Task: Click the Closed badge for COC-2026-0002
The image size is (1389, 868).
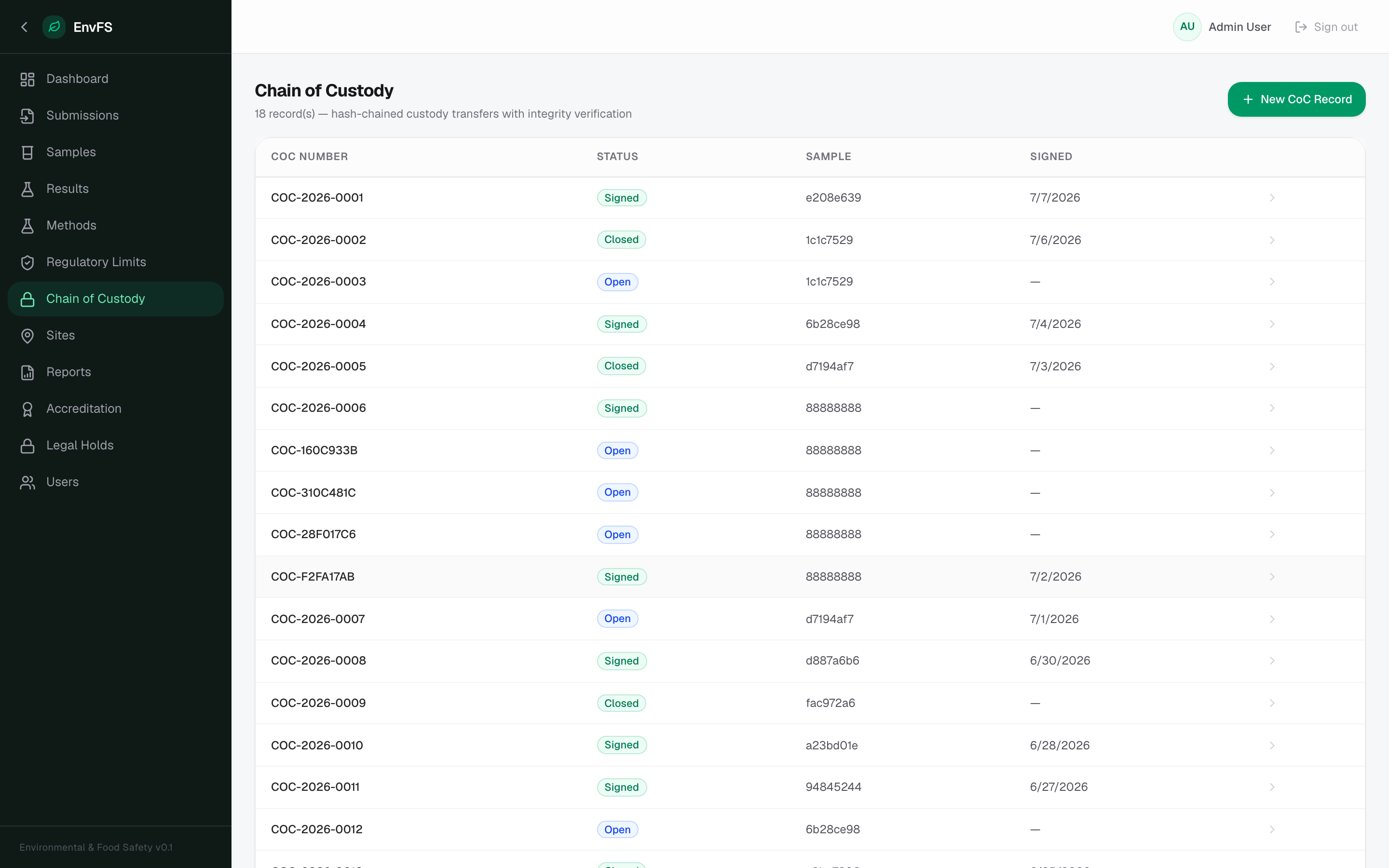Action: tap(621, 240)
